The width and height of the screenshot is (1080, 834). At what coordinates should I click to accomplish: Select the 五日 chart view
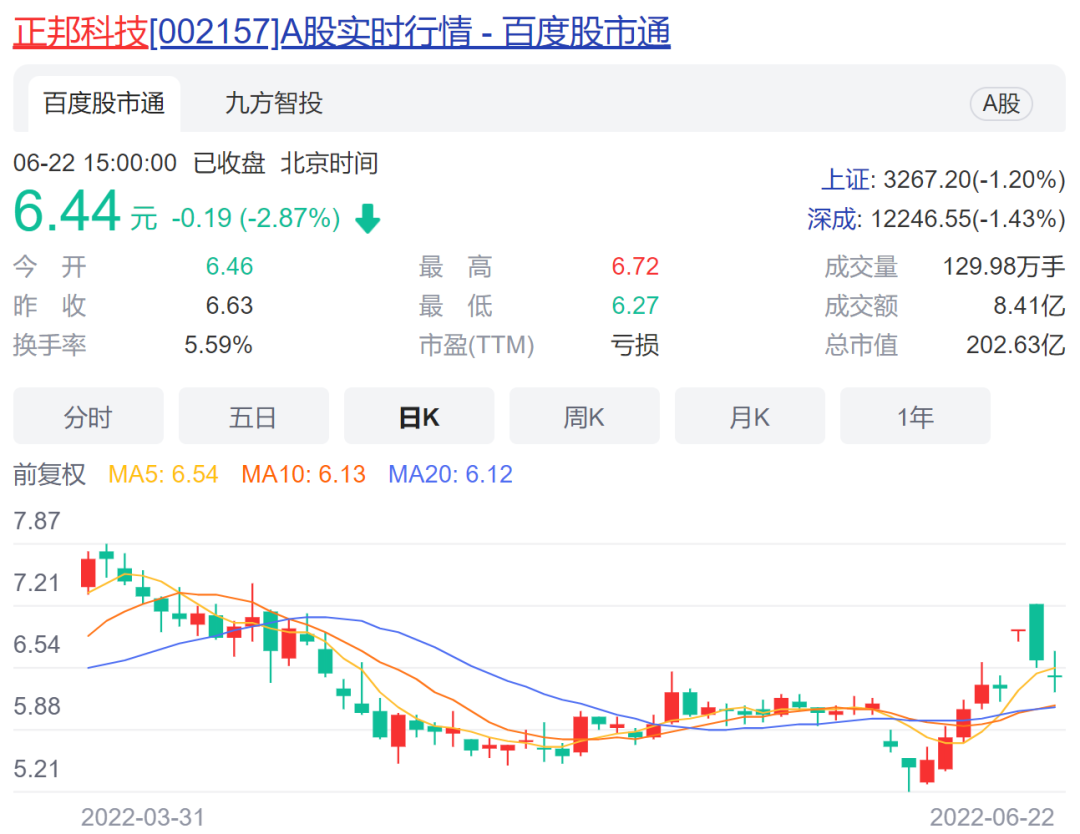(253, 417)
